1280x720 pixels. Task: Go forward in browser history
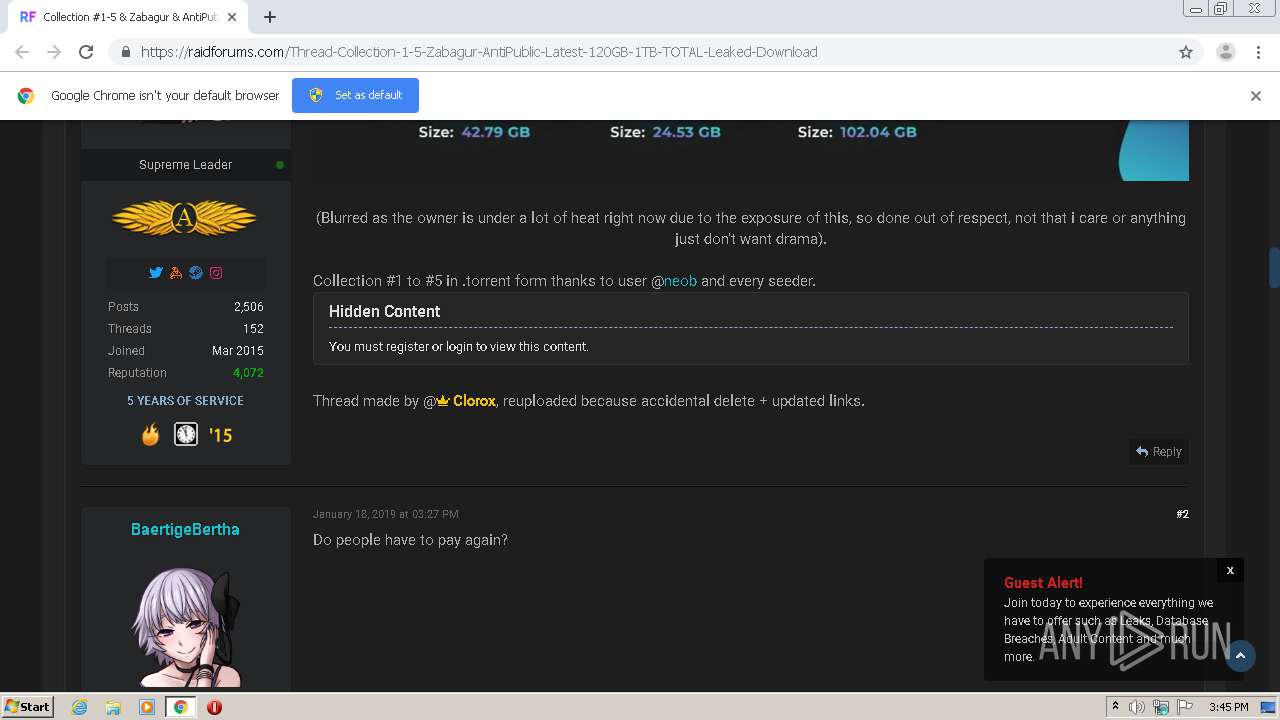click(54, 52)
